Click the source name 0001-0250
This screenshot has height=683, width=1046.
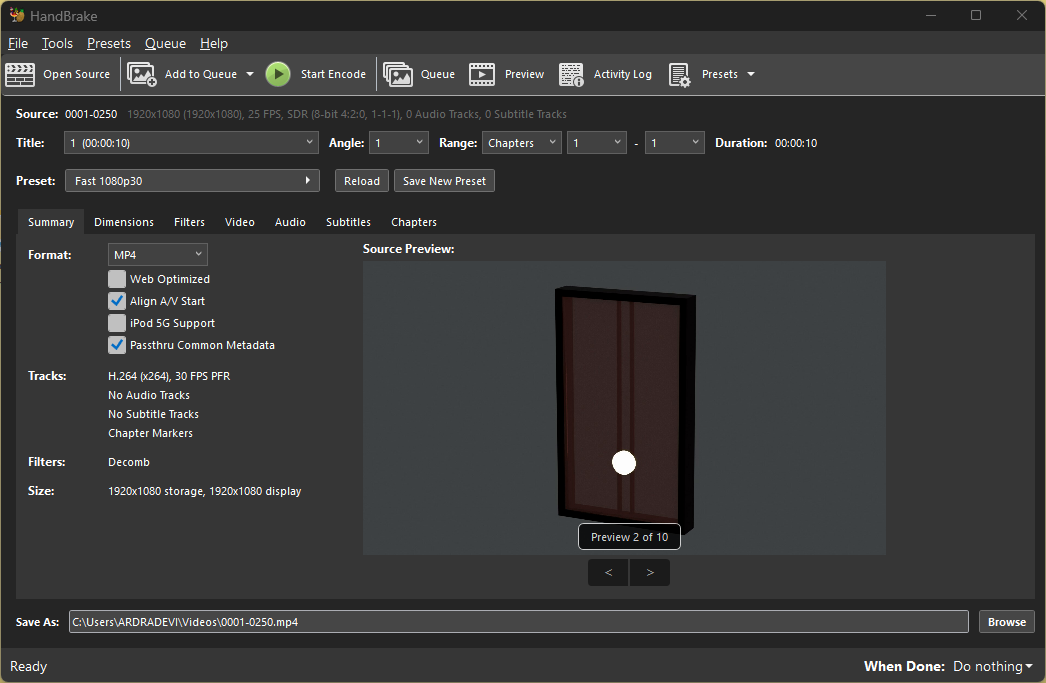point(91,114)
